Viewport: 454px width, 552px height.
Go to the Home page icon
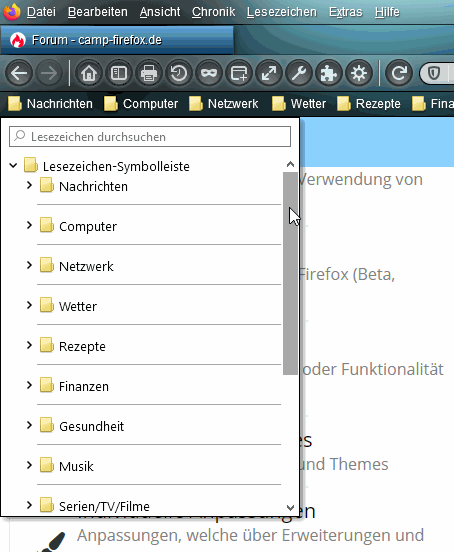(89, 73)
